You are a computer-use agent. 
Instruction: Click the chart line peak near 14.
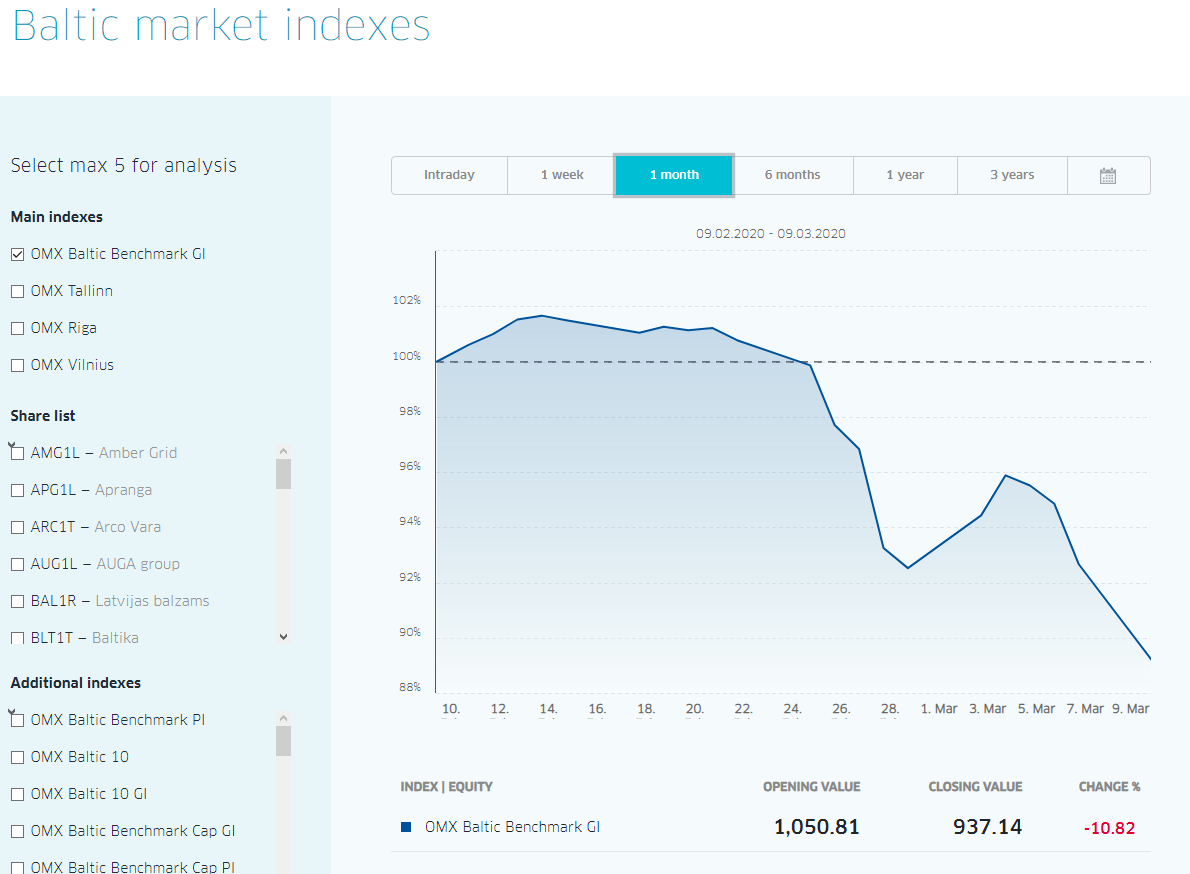tap(542, 316)
